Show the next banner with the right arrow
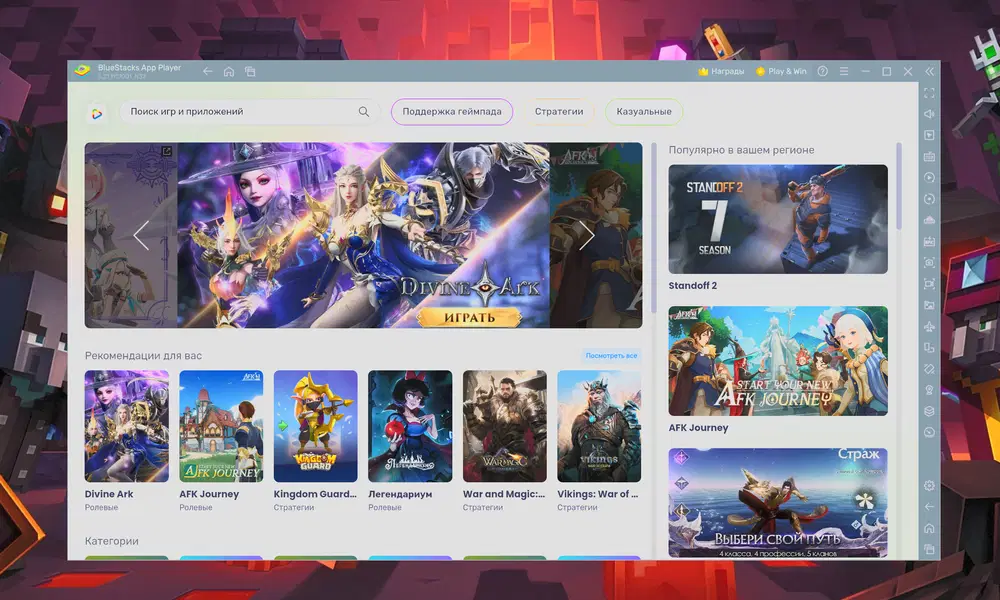 click(x=587, y=235)
